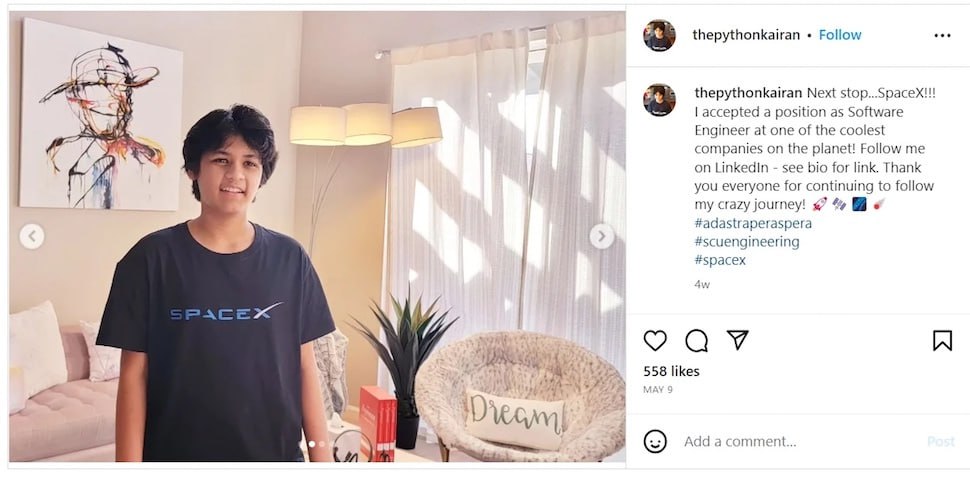This screenshot has height=485, width=970.
Task: Open the #scuengineering hashtag
Action: (747, 242)
